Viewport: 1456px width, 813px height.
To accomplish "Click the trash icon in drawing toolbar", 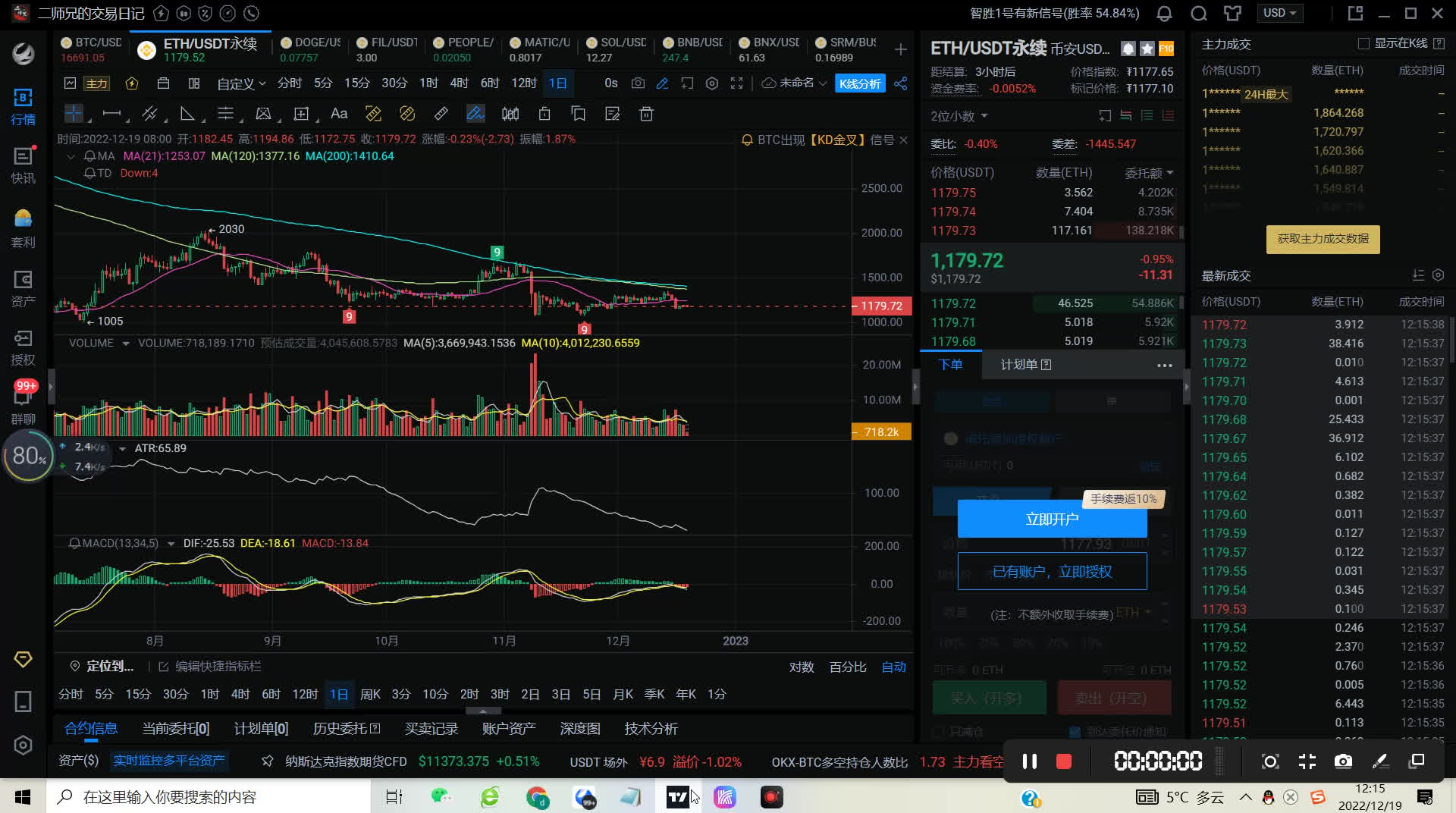I will [646, 114].
